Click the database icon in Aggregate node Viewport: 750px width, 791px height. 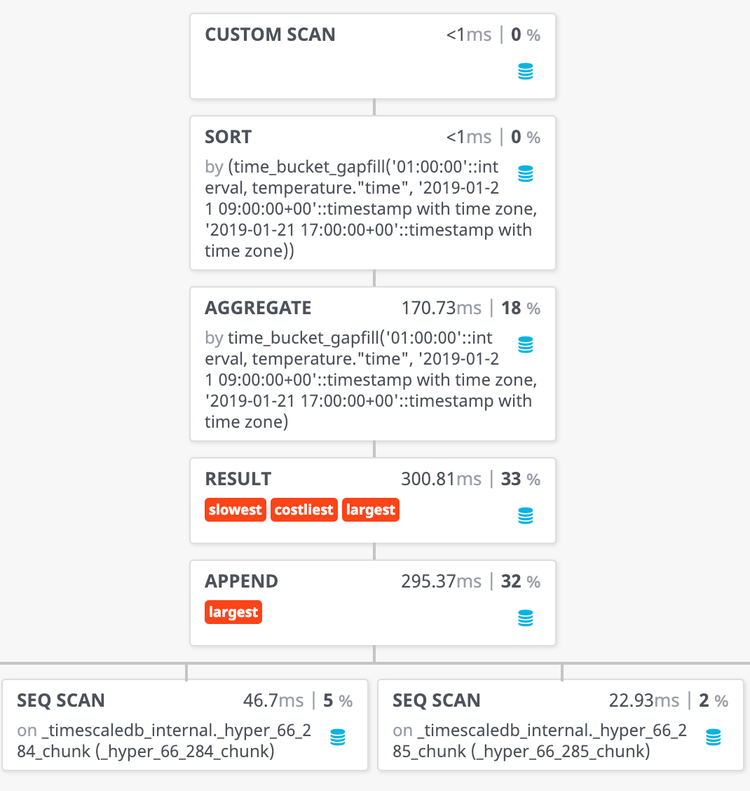526,345
